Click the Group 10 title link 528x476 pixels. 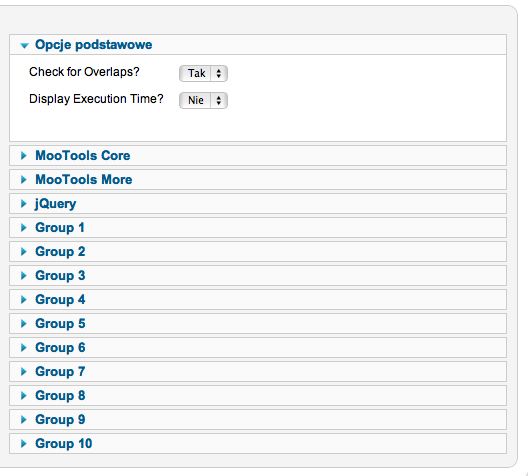tap(64, 443)
